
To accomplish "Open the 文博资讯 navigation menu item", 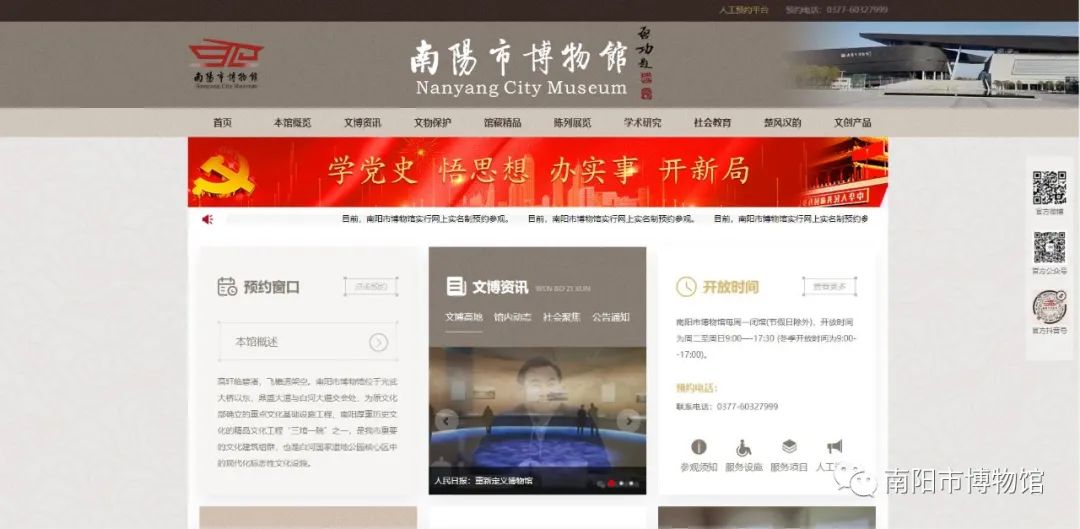I will pos(362,123).
